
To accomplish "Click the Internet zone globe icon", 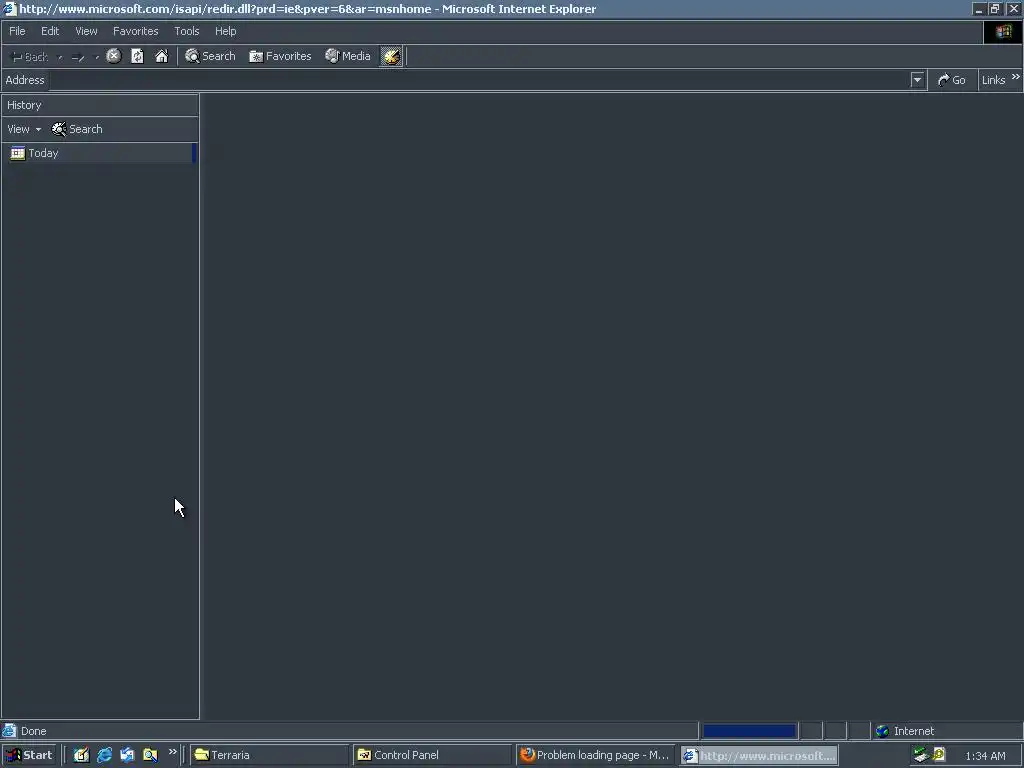I will 882,731.
